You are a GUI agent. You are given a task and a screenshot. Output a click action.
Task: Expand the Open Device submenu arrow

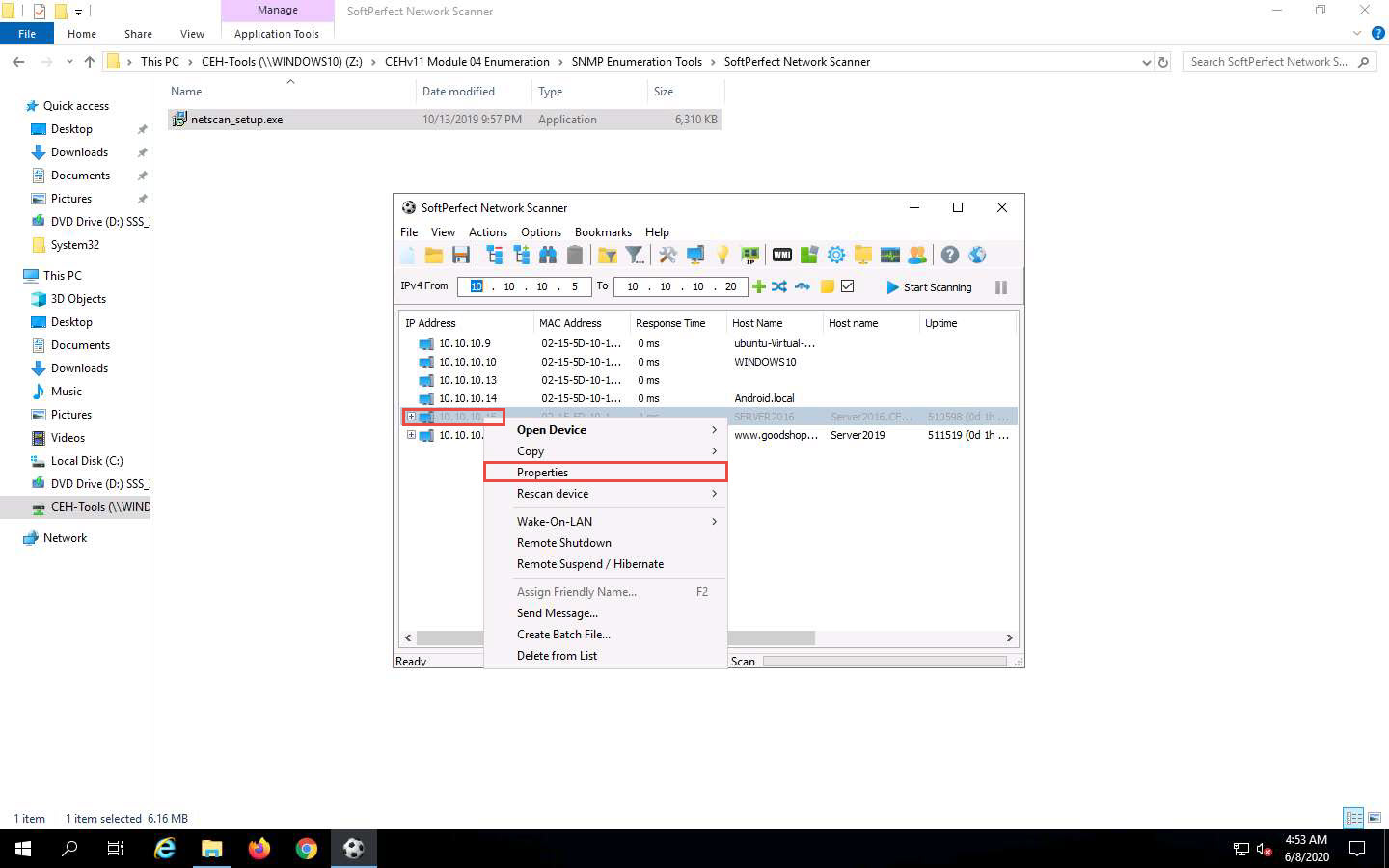(714, 430)
